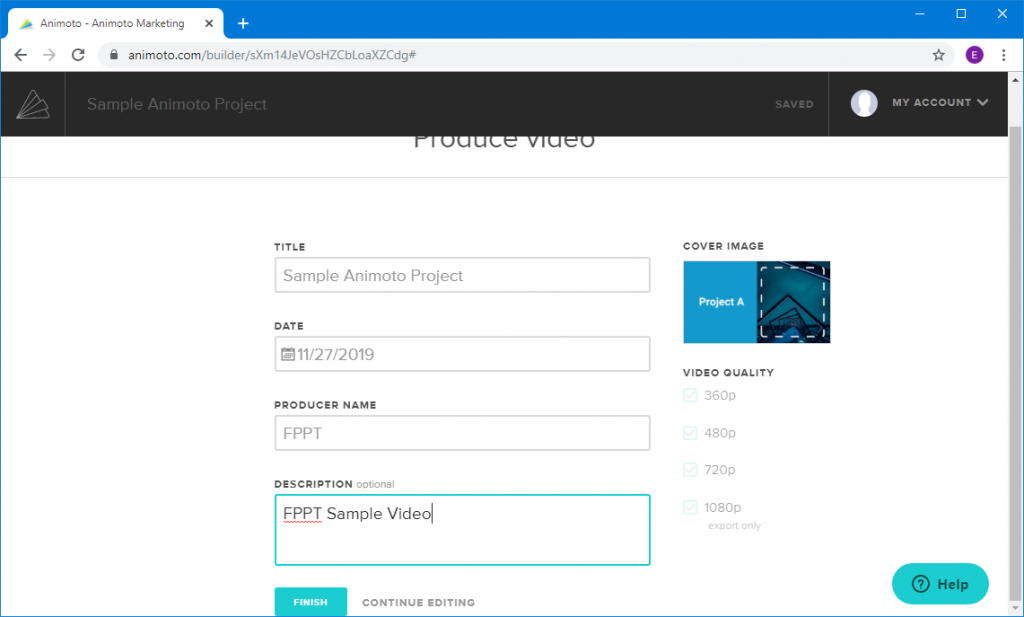Click the browser profile icon labeled E
This screenshot has height=617, width=1024.
point(974,55)
